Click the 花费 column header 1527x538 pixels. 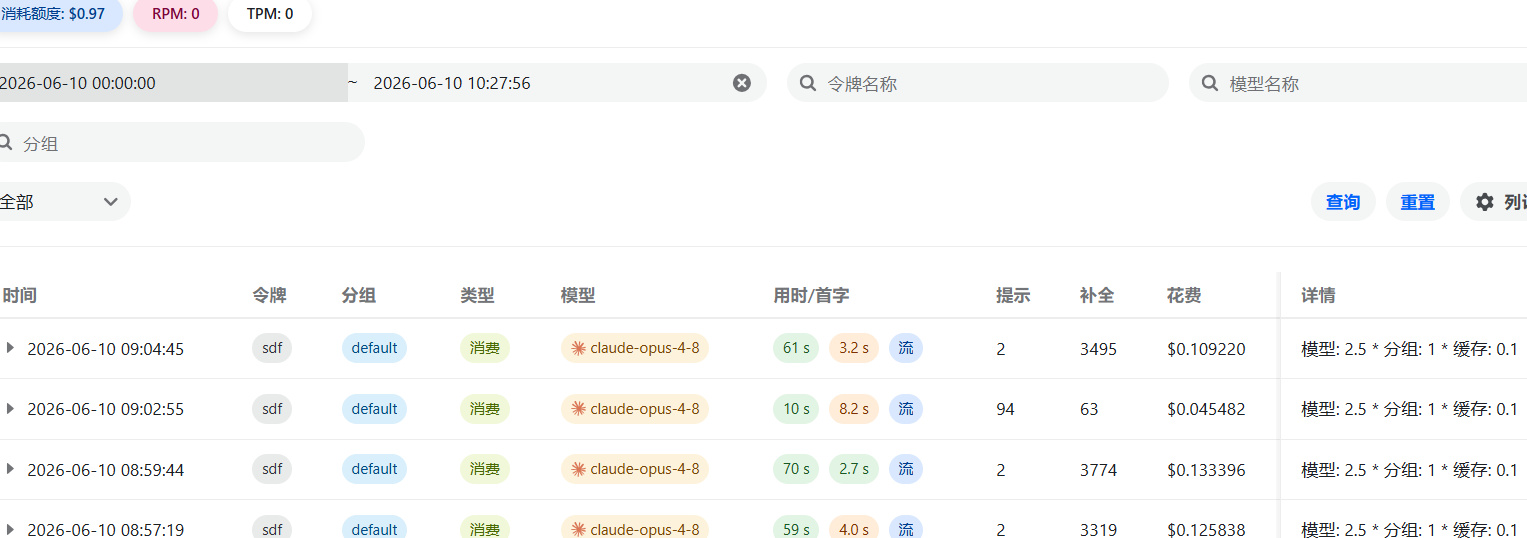(1184, 296)
